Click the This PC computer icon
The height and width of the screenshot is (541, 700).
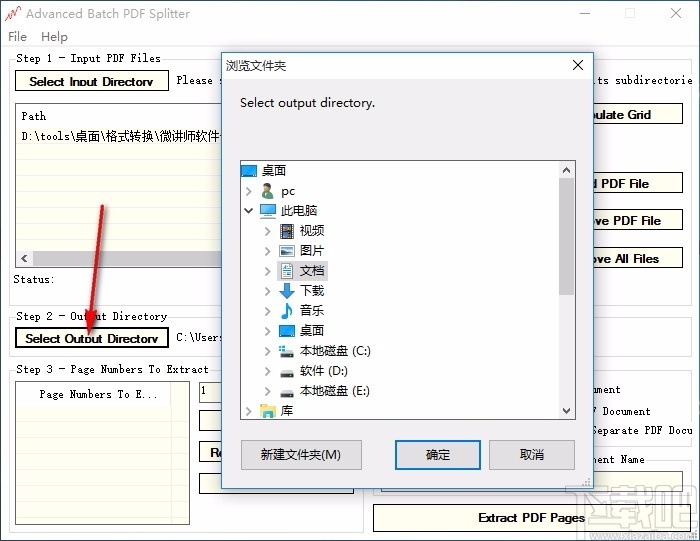pyautogui.click(x=268, y=211)
